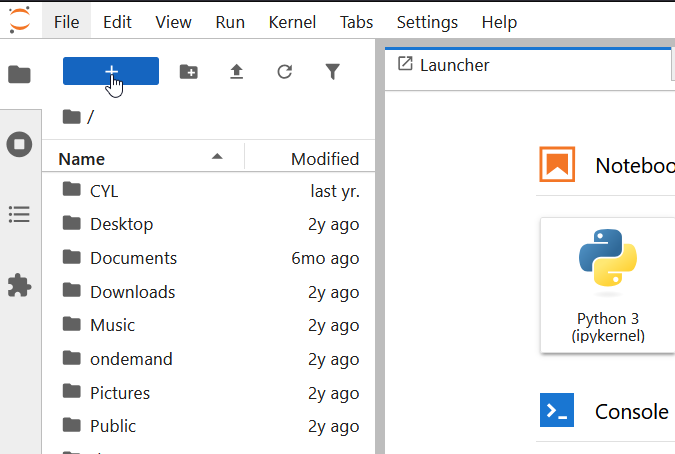Select the Documents folder row
This screenshot has width=675, height=454.
point(208,258)
